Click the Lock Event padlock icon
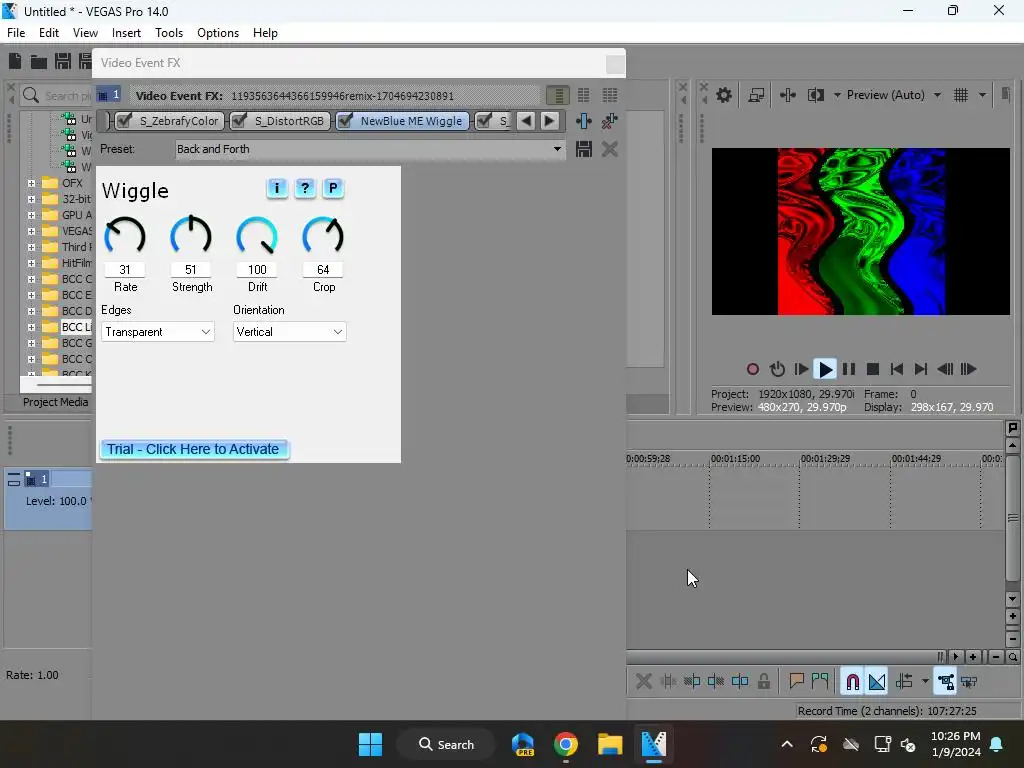The image size is (1024, 768). click(763, 682)
